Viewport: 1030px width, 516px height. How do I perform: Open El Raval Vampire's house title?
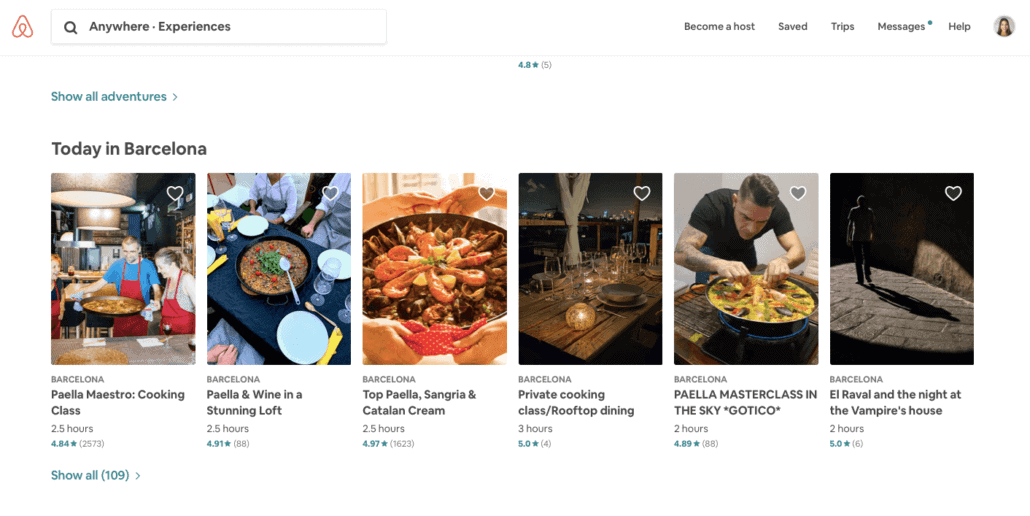pyautogui.click(x=895, y=402)
